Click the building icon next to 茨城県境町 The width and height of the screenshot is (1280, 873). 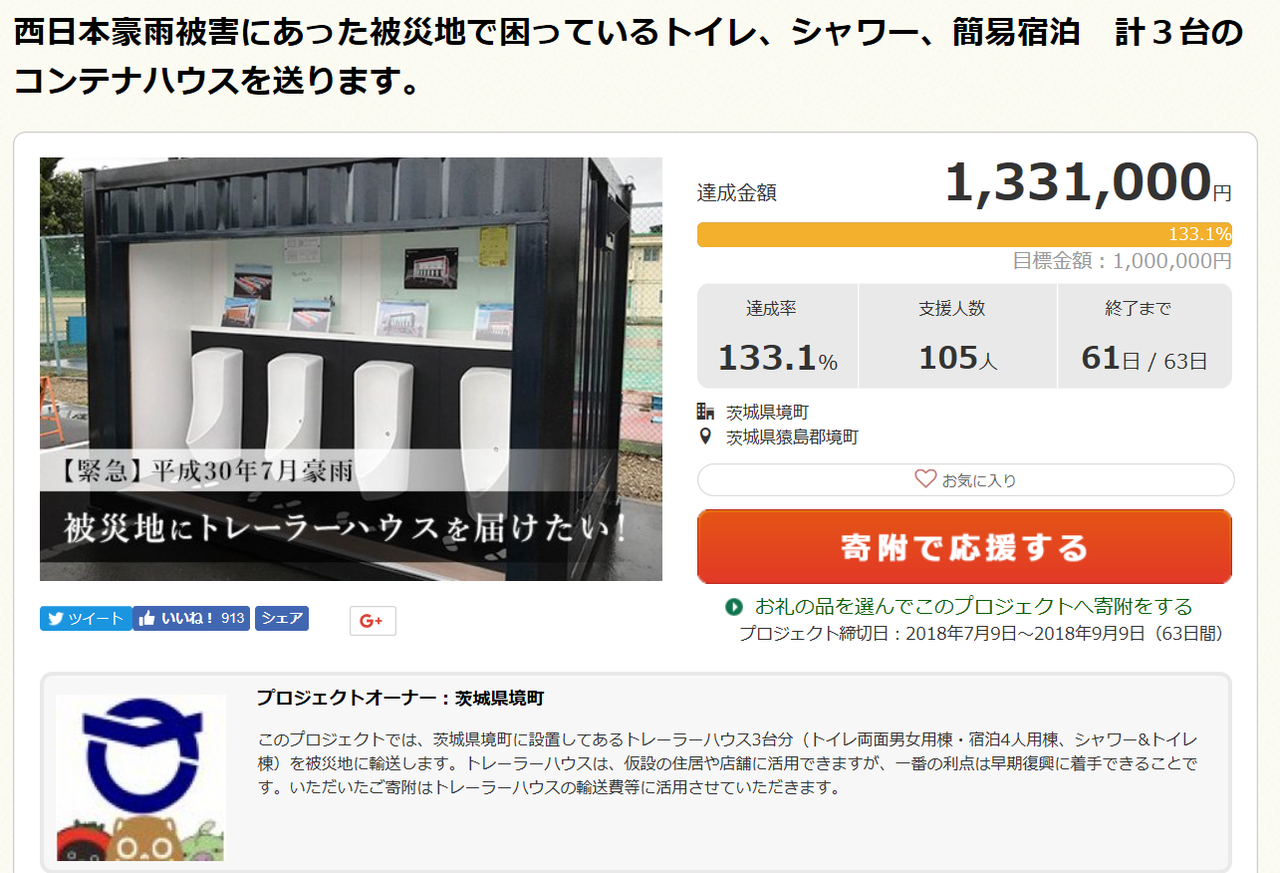click(706, 411)
